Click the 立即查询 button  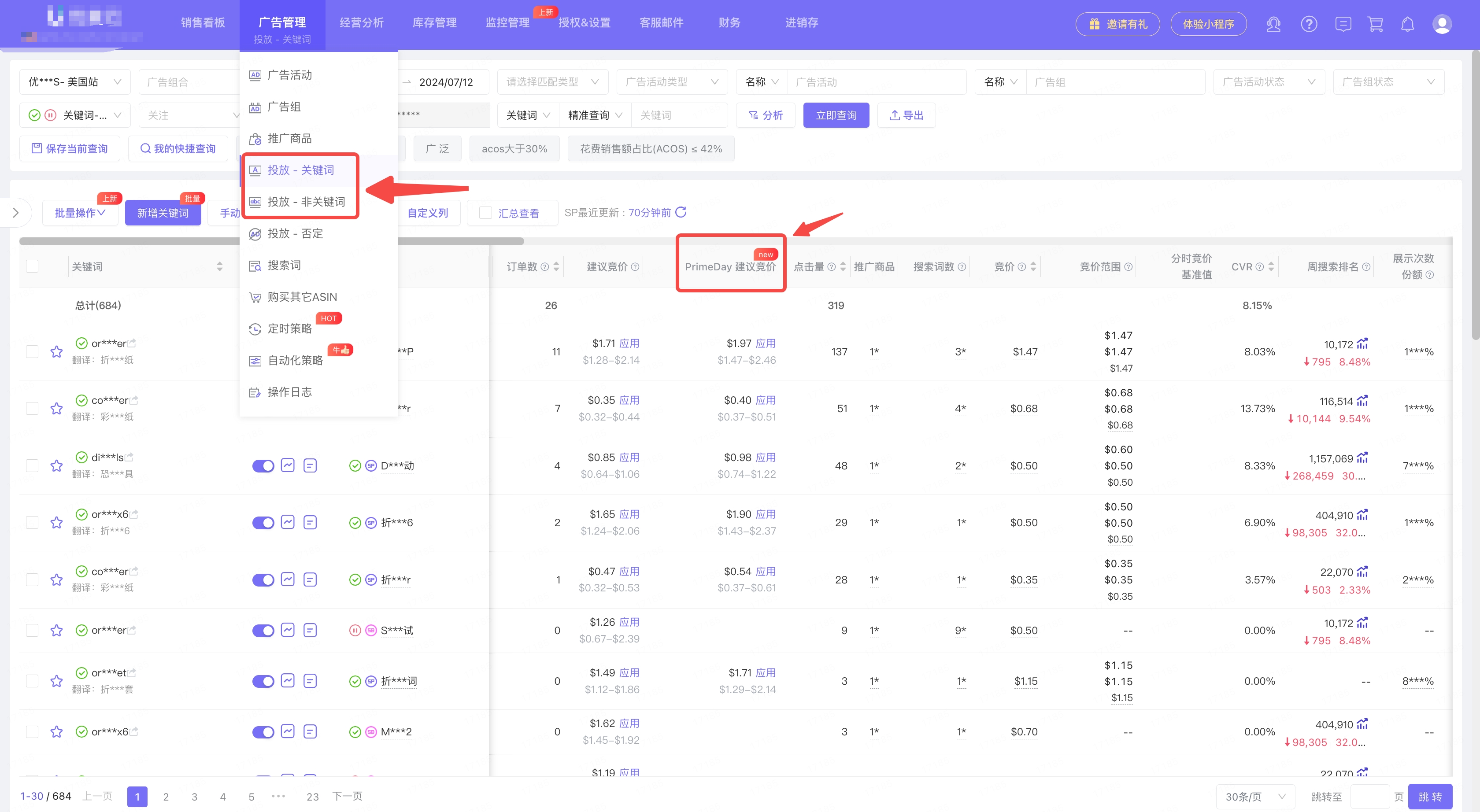click(x=836, y=115)
